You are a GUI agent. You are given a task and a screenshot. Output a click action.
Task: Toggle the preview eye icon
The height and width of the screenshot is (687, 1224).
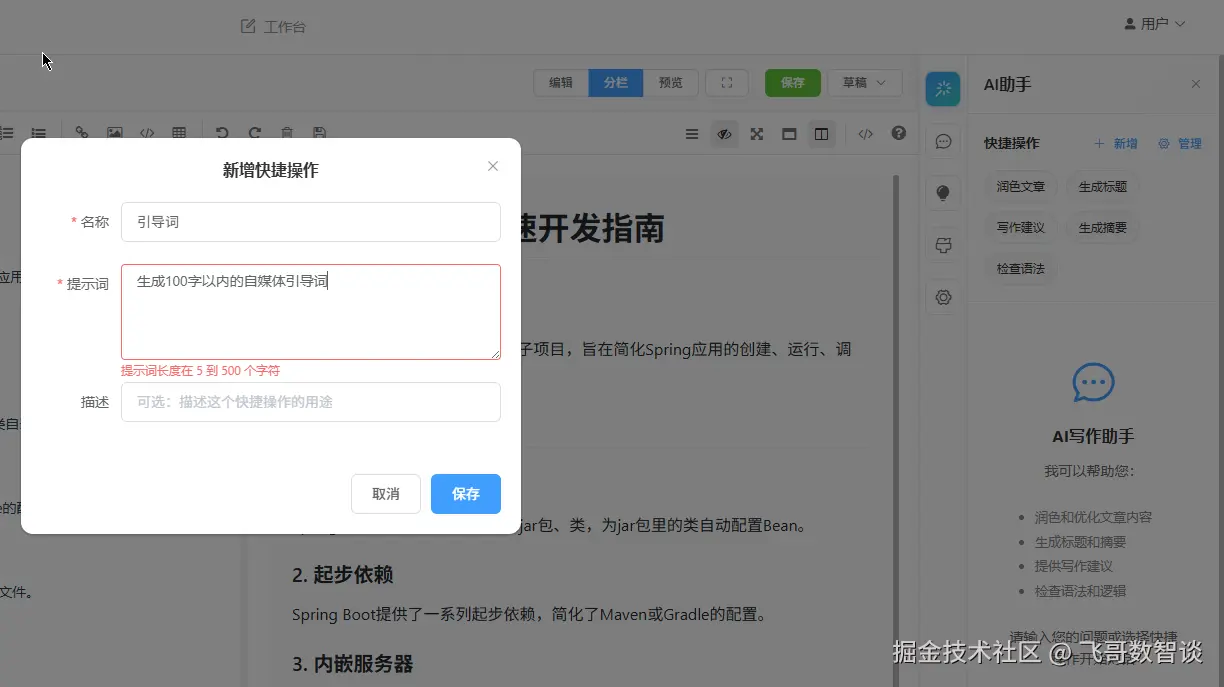point(725,134)
